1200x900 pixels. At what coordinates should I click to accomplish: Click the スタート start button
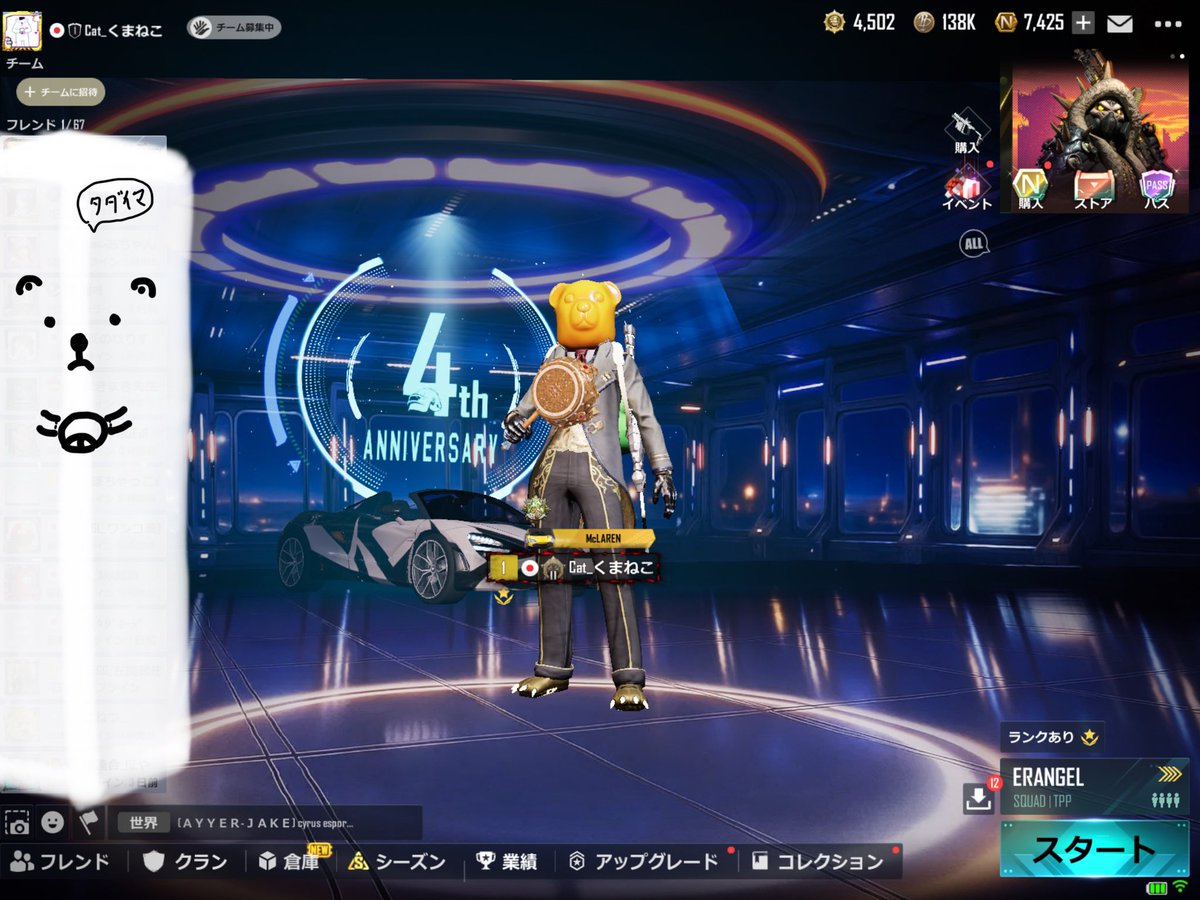[x=1094, y=849]
